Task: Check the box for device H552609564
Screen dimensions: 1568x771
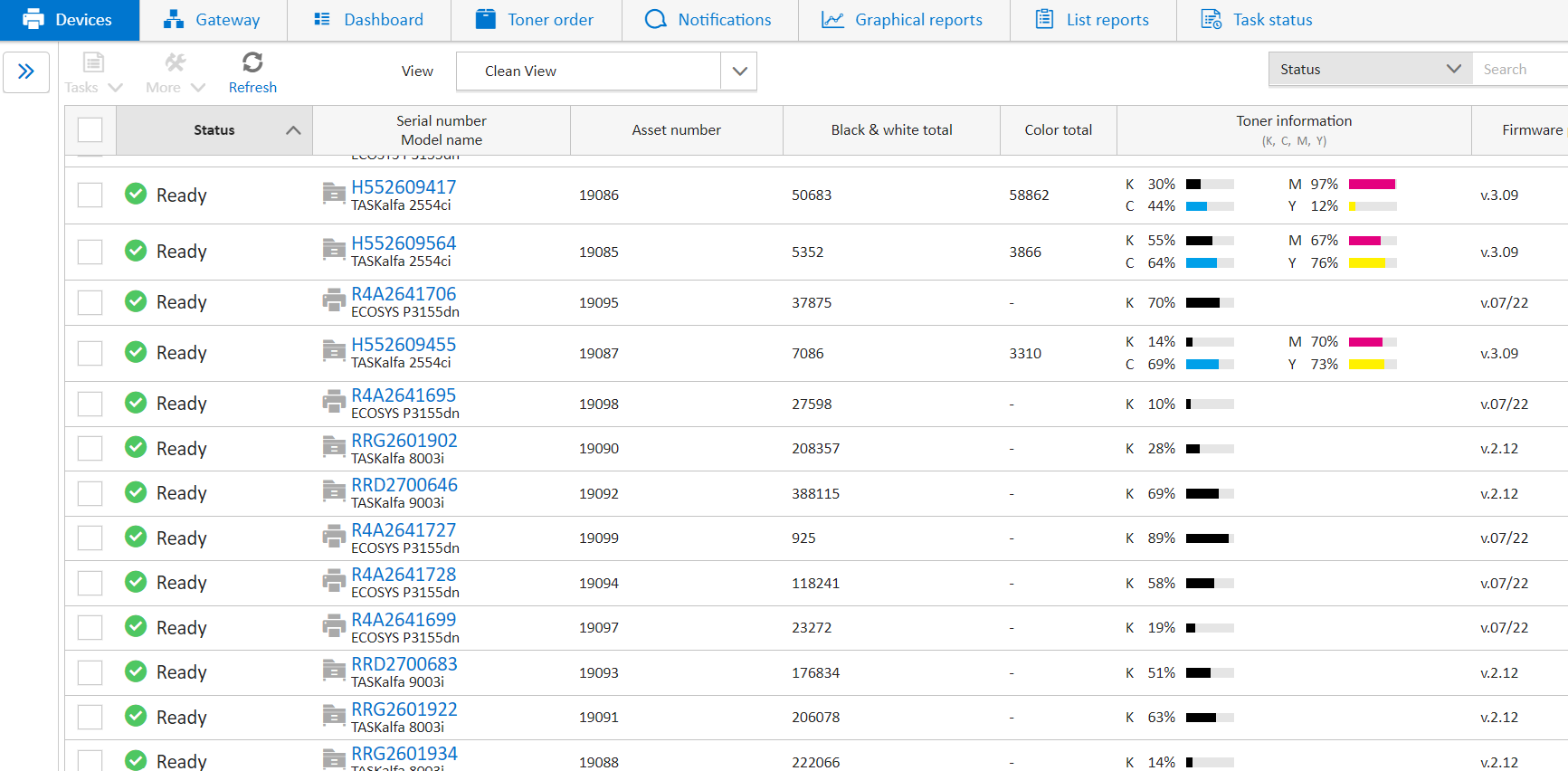Action: click(90, 252)
